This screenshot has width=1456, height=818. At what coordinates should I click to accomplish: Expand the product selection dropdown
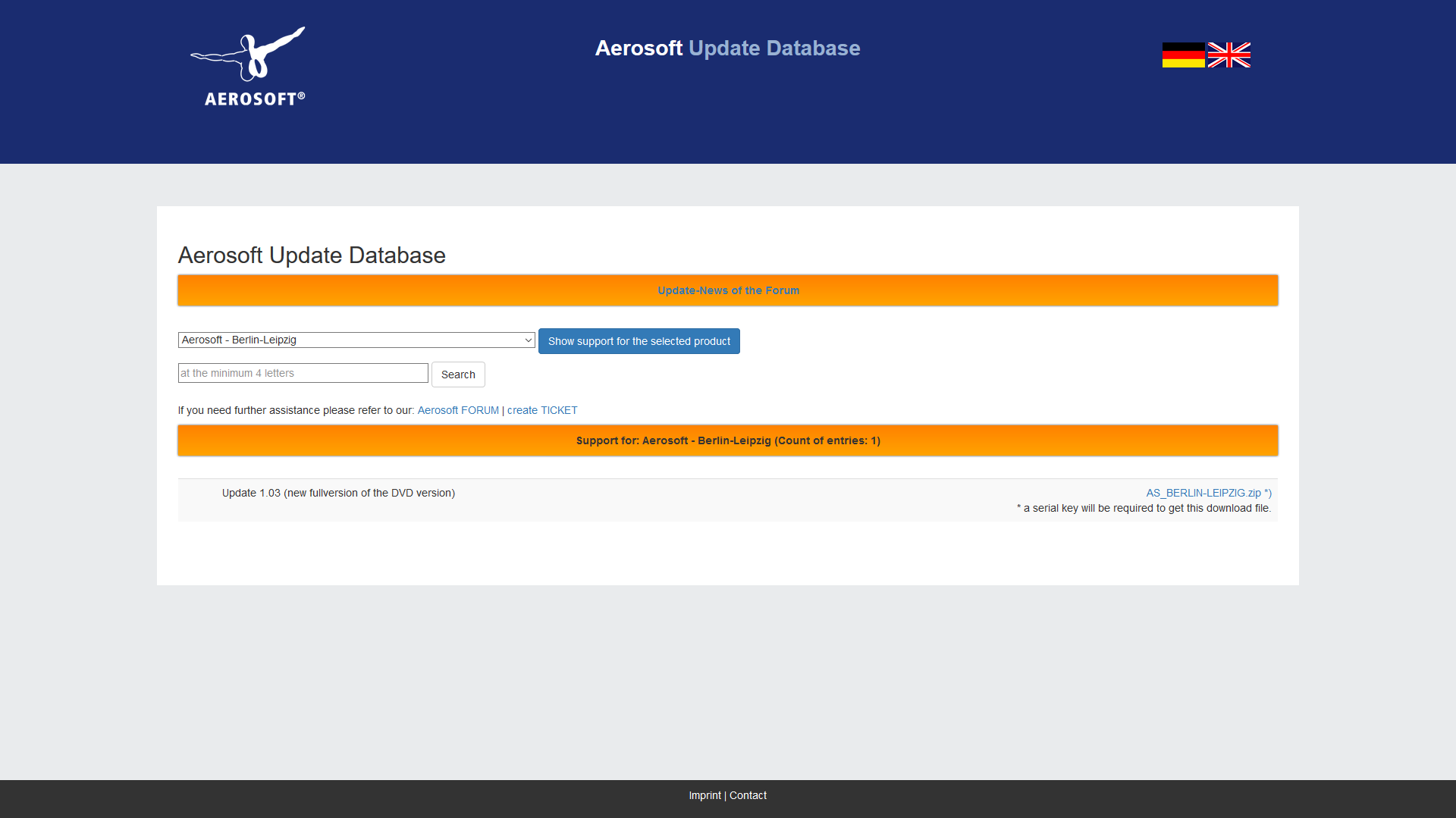click(x=356, y=340)
